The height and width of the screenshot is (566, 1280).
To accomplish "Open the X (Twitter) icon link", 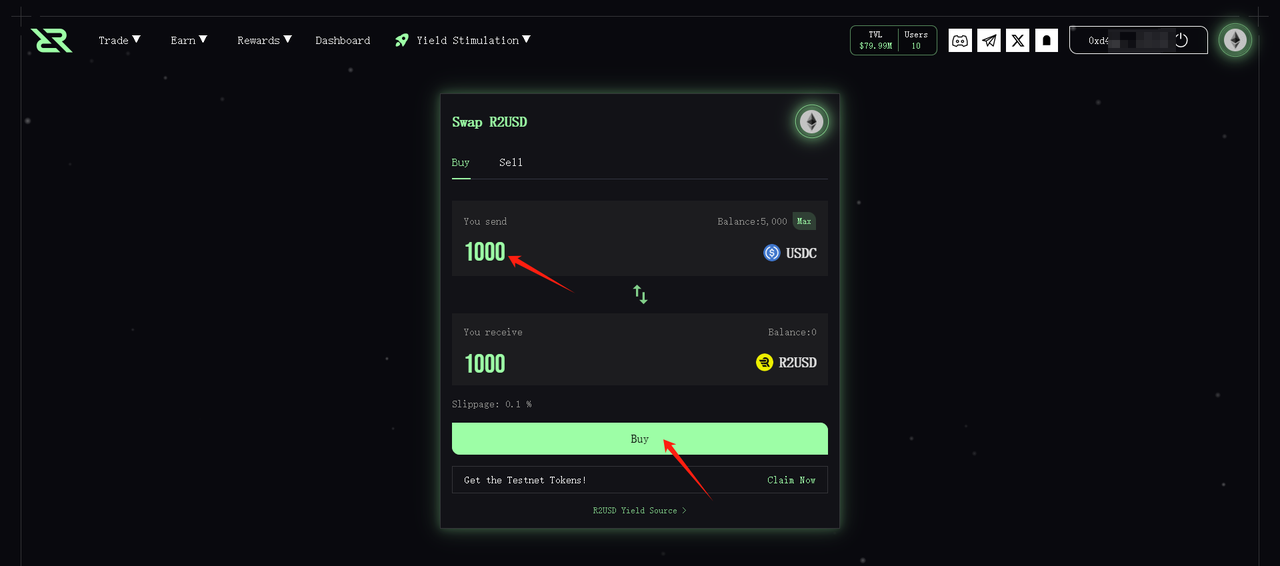I will coord(1018,40).
